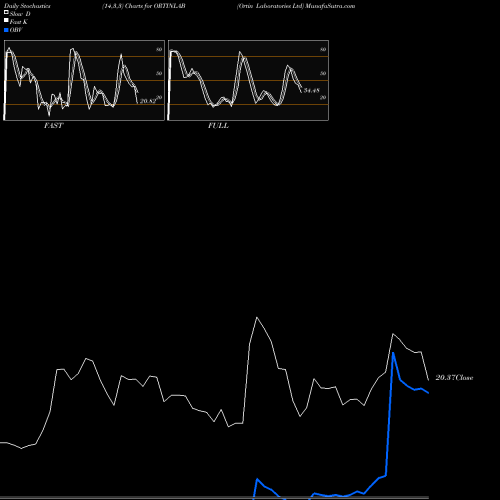Click the 20.82 value in FAST chart

click(148, 101)
